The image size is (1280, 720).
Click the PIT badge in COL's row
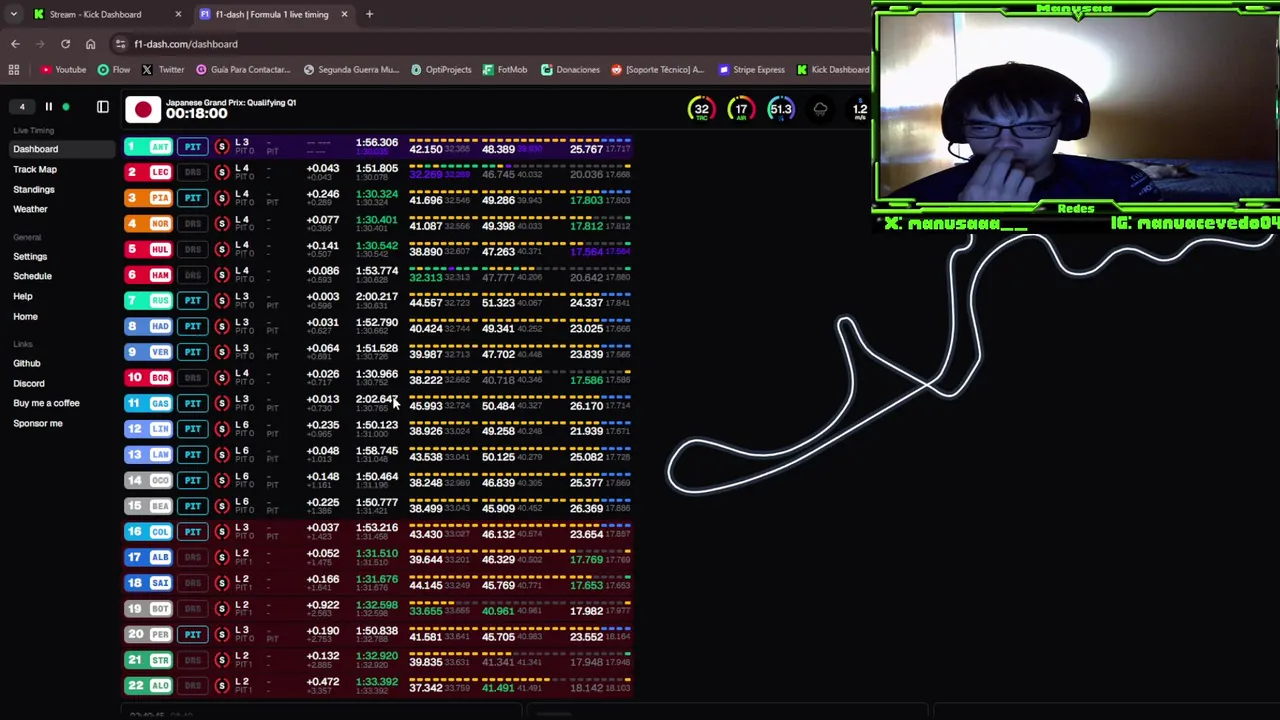tap(193, 532)
